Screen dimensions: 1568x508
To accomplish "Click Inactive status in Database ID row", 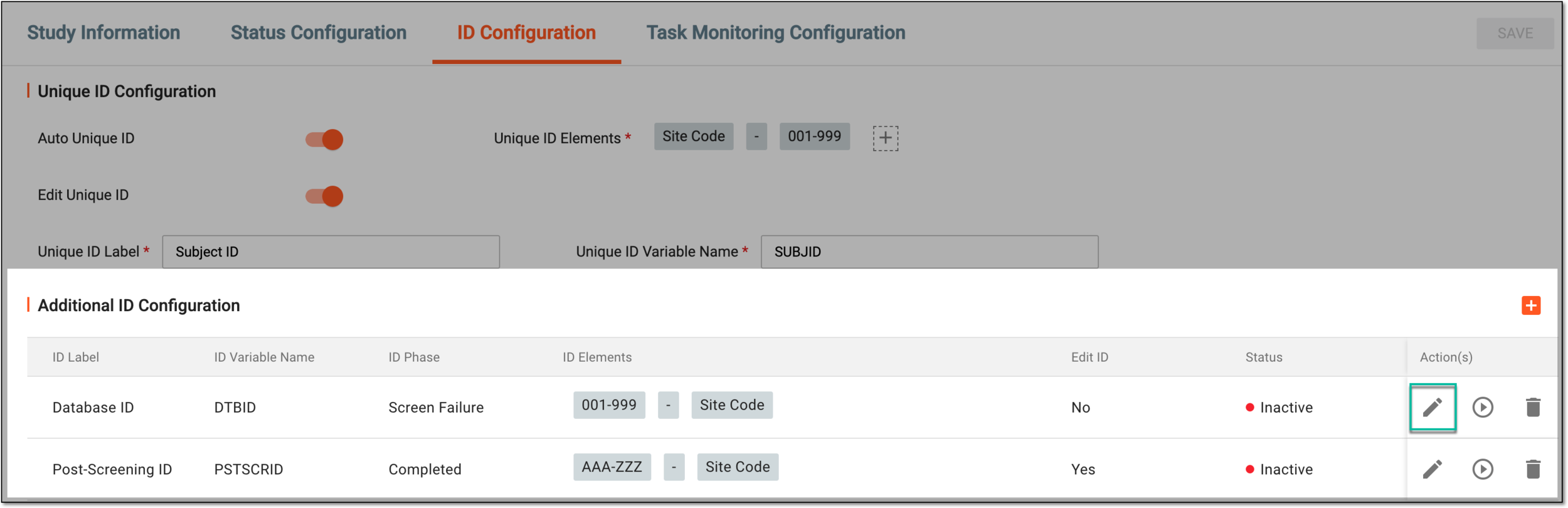I will pos(1279,408).
